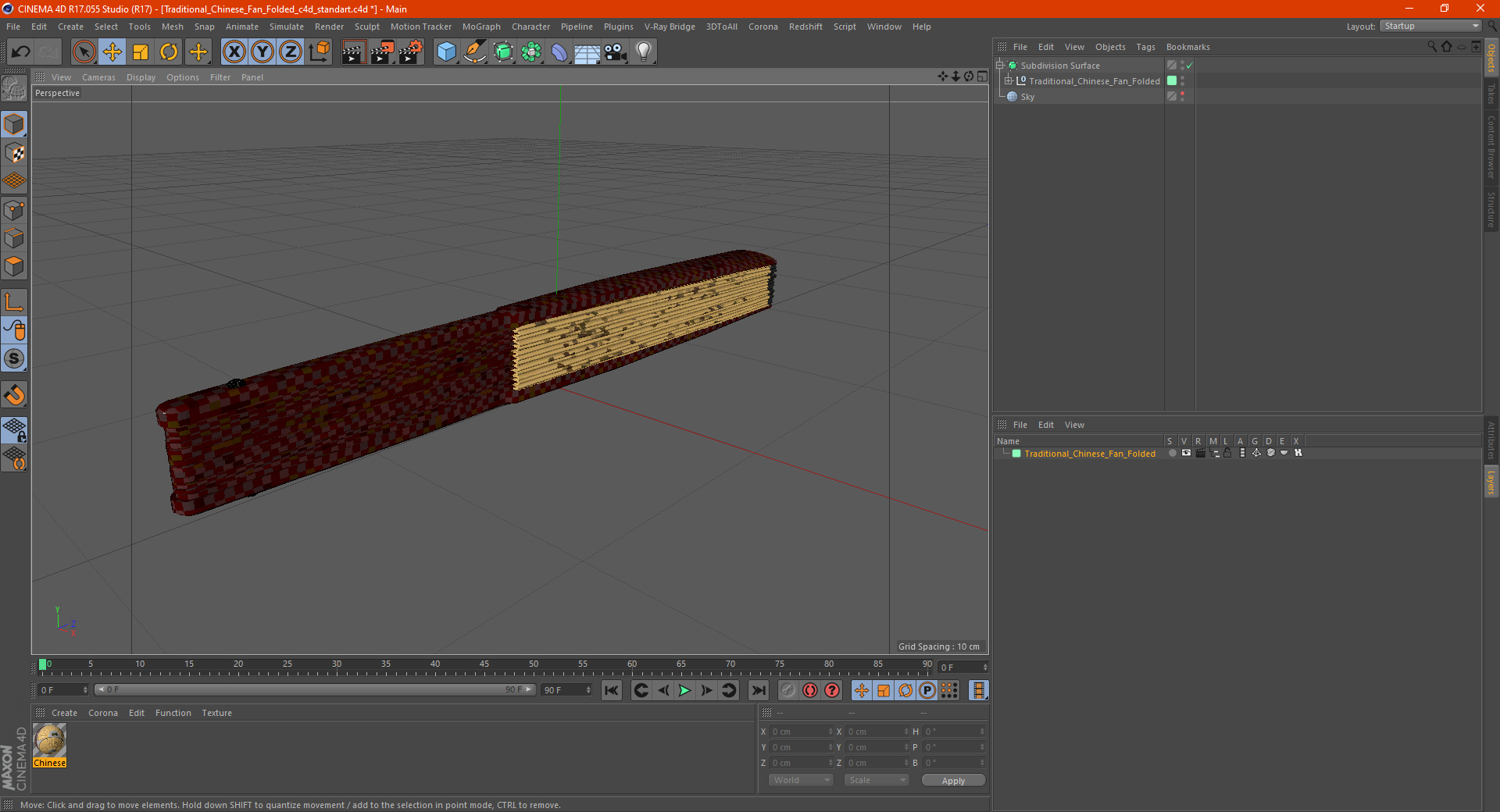1500x812 pixels.
Task: Open the World coordinate dropdown
Action: coord(801,780)
